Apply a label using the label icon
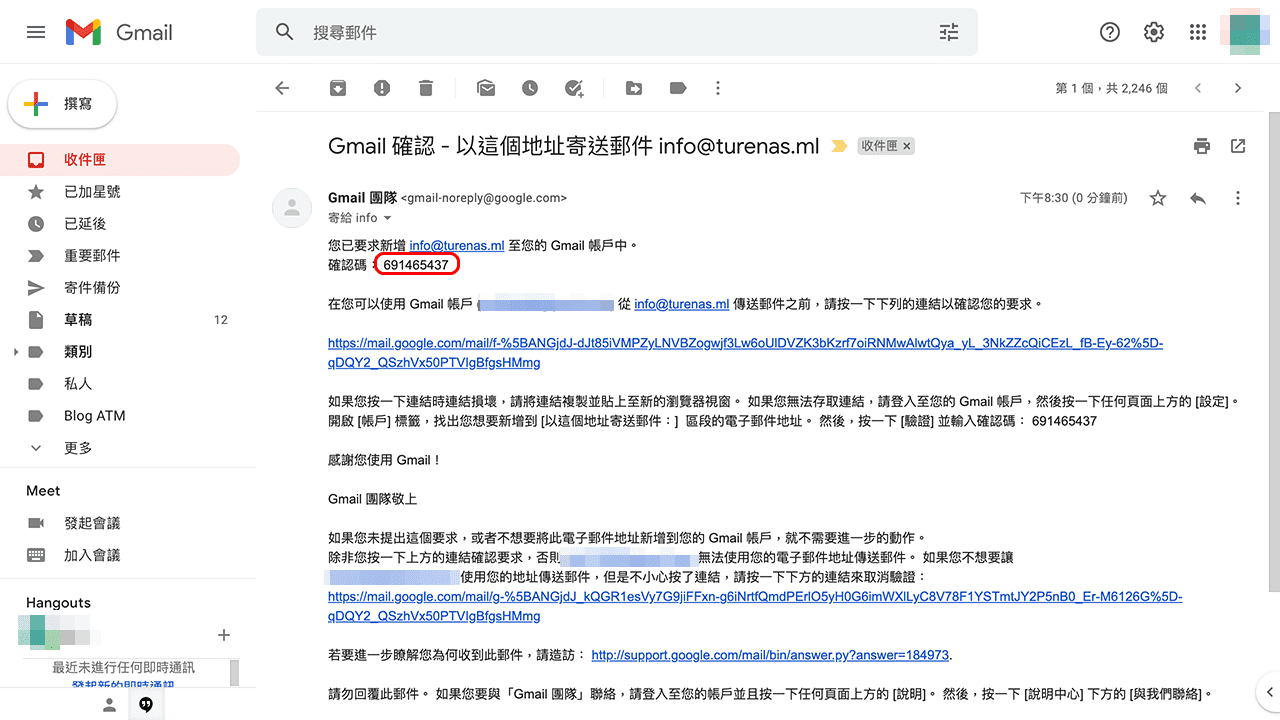This screenshot has width=1280, height=720. 677,88
